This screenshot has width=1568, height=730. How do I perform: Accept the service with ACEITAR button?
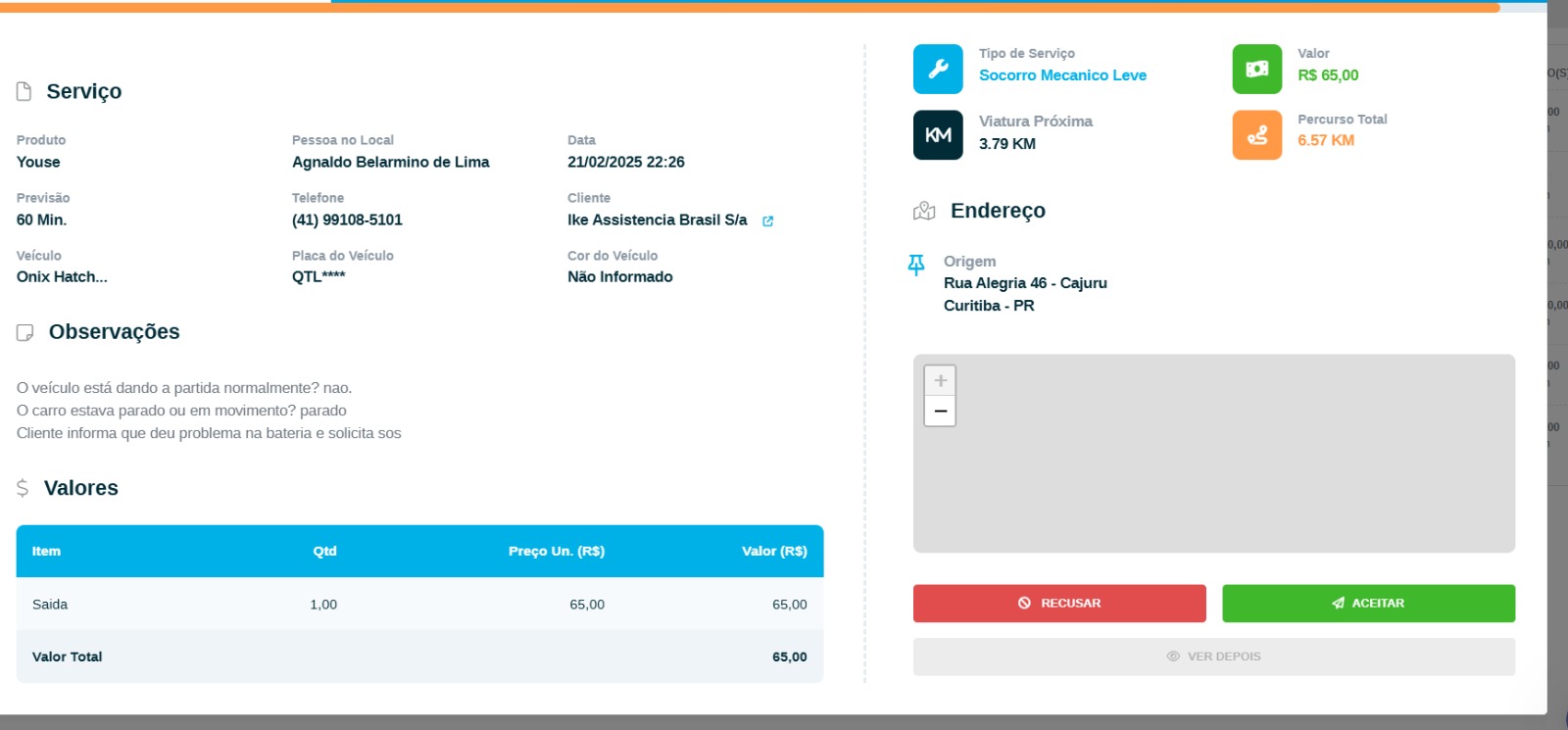1368,604
